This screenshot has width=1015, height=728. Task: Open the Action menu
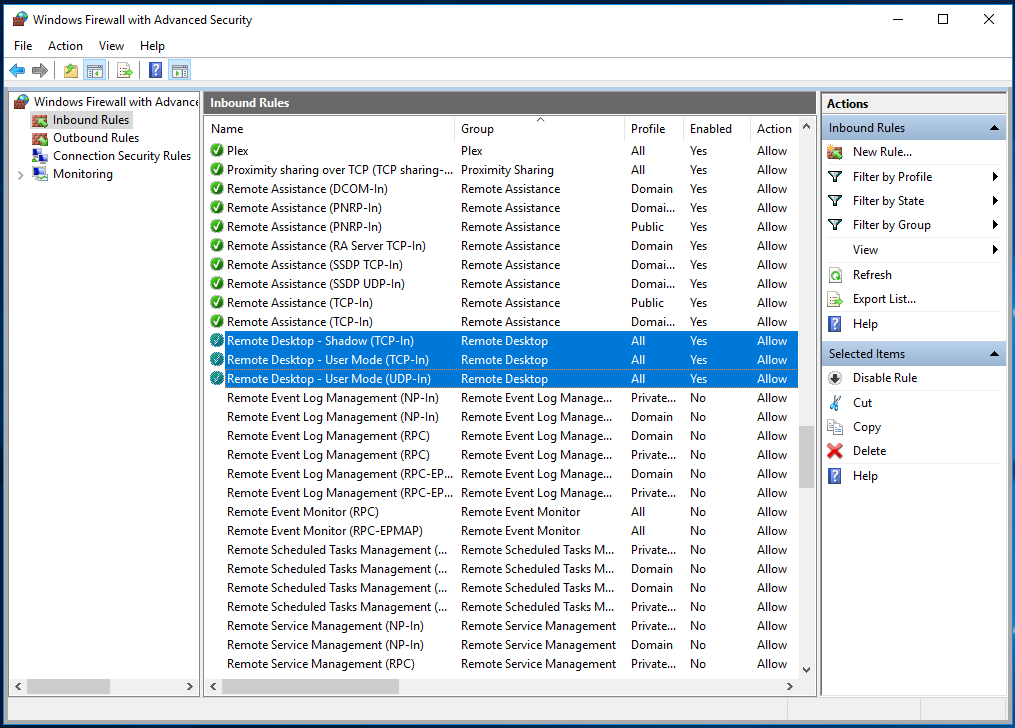tap(65, 46)
